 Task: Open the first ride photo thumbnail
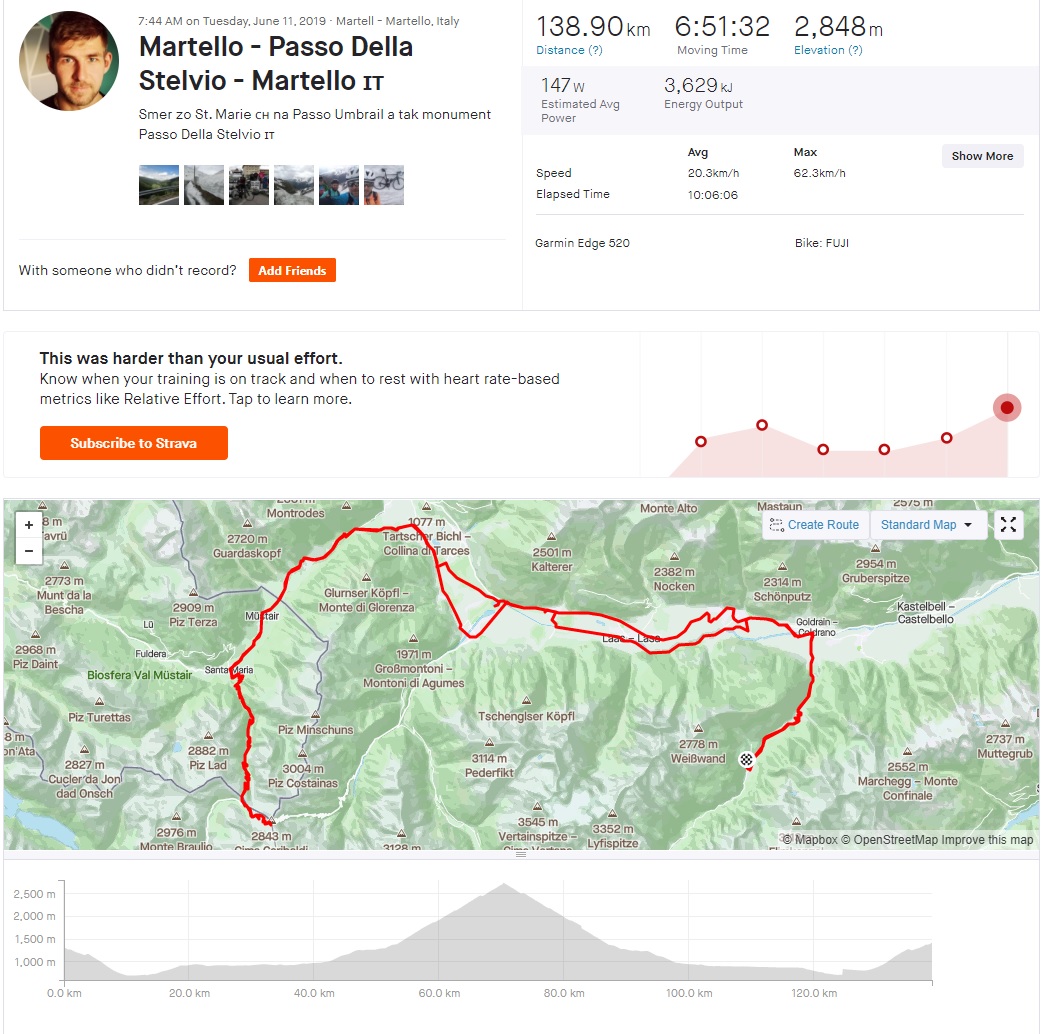tap(159, 185)
